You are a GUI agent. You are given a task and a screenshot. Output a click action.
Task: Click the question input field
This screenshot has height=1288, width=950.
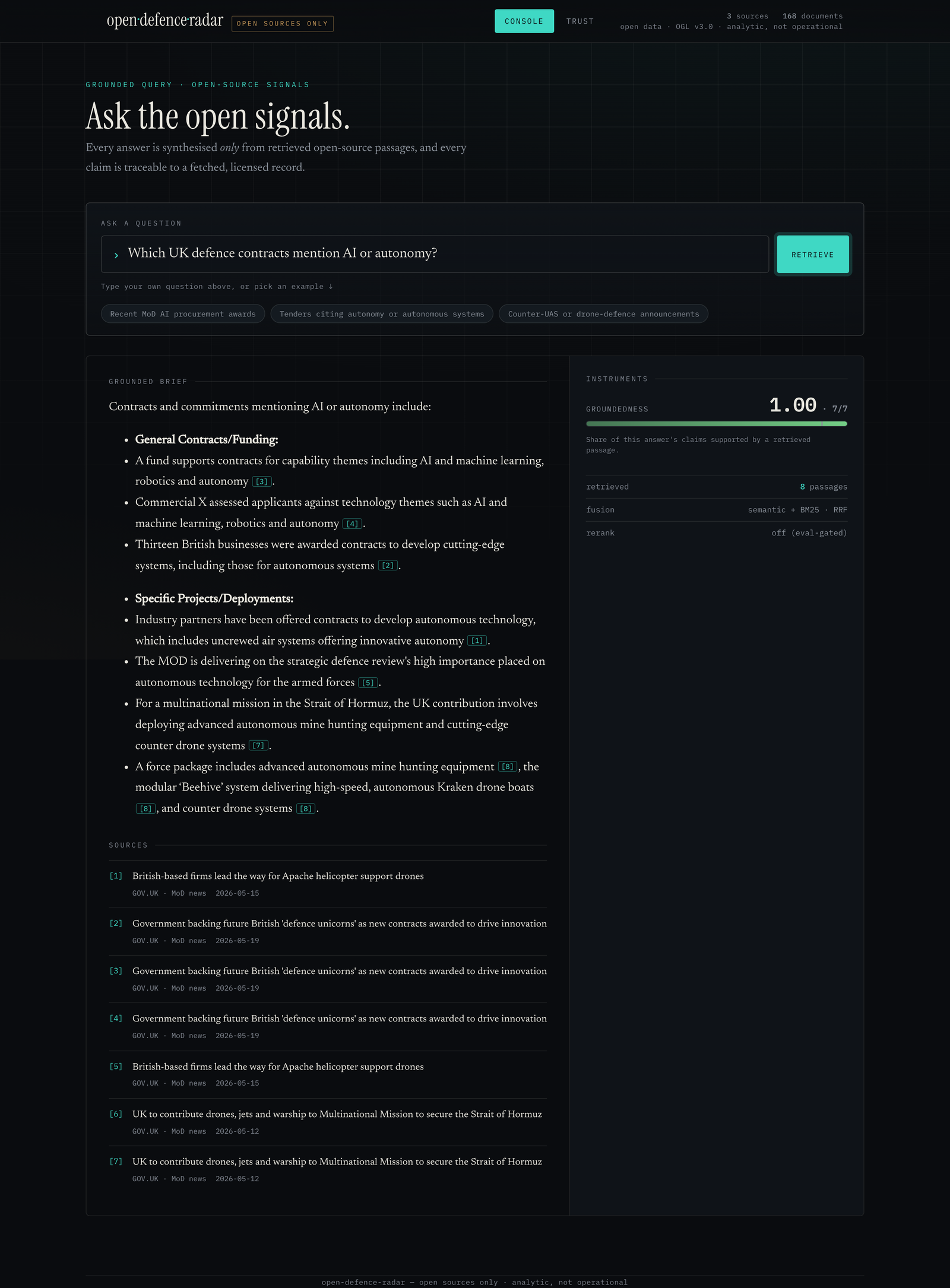point(435,254)
